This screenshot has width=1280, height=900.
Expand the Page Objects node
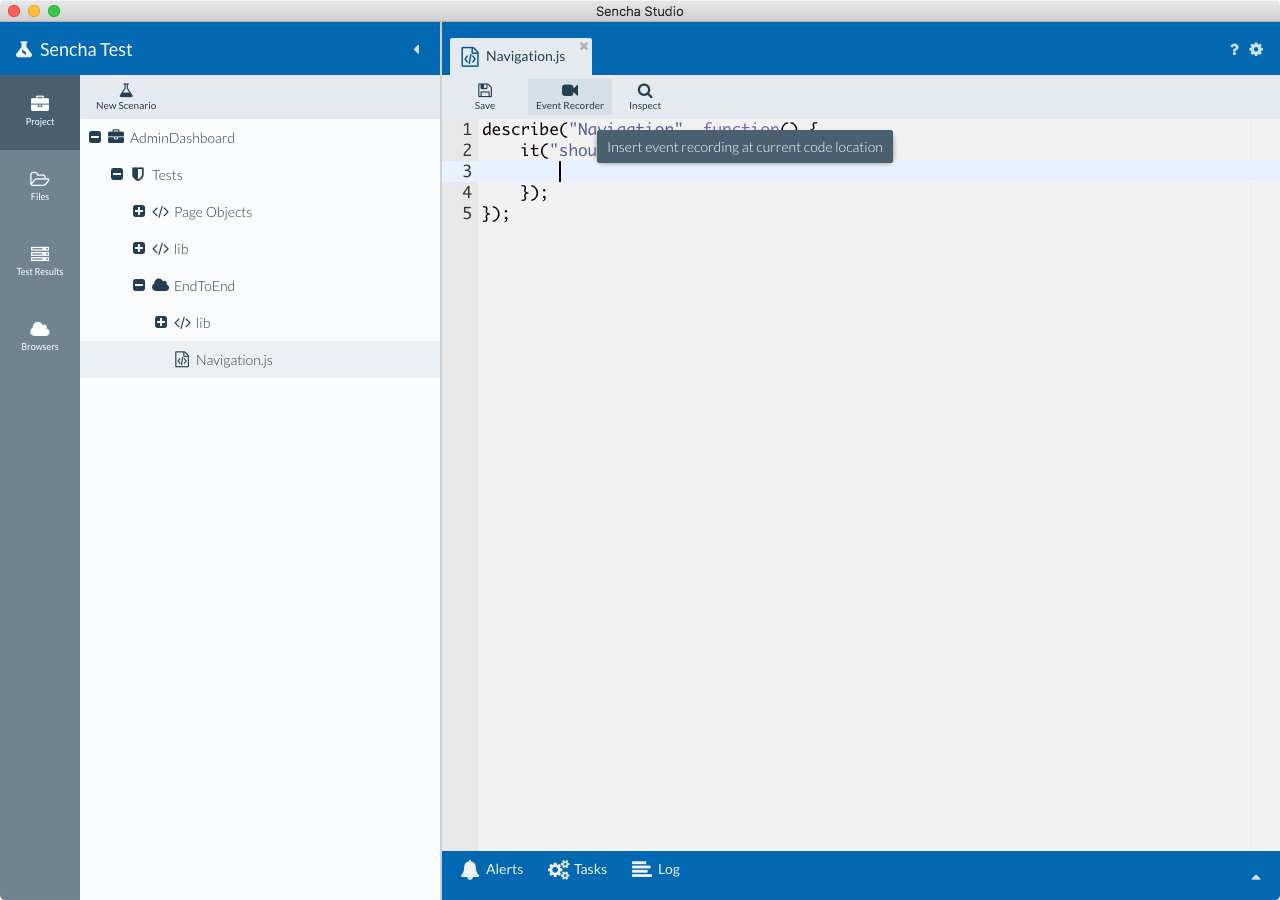pyautogui.click(x=139, y=212)
